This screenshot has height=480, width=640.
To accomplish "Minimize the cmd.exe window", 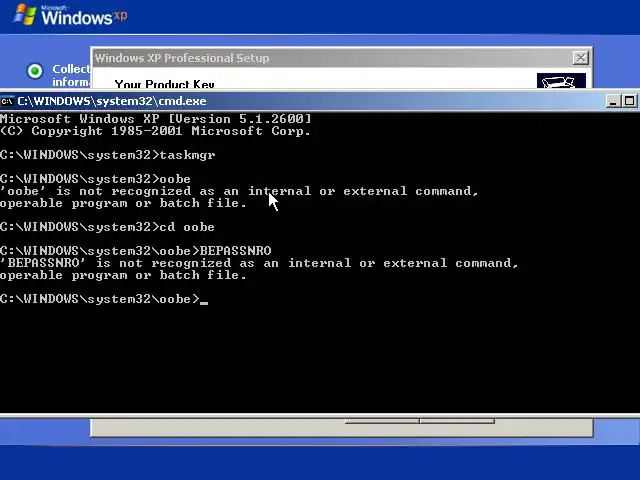I will click(x=613, y=101).
